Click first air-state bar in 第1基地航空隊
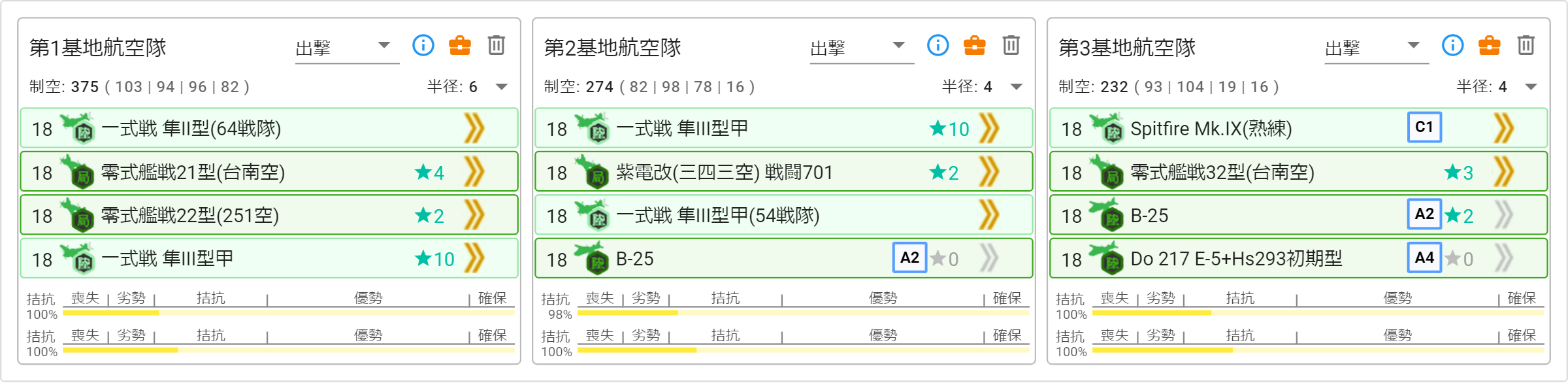 [x=289, y=313]
